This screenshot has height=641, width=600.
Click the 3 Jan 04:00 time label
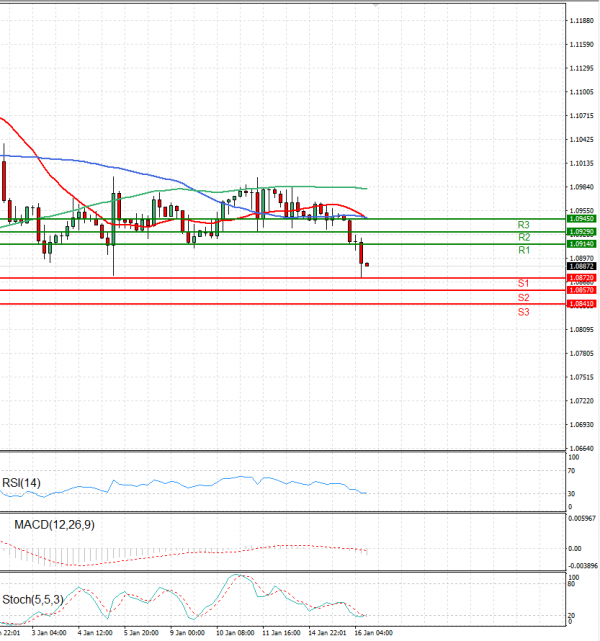click(x=49, y=633)
